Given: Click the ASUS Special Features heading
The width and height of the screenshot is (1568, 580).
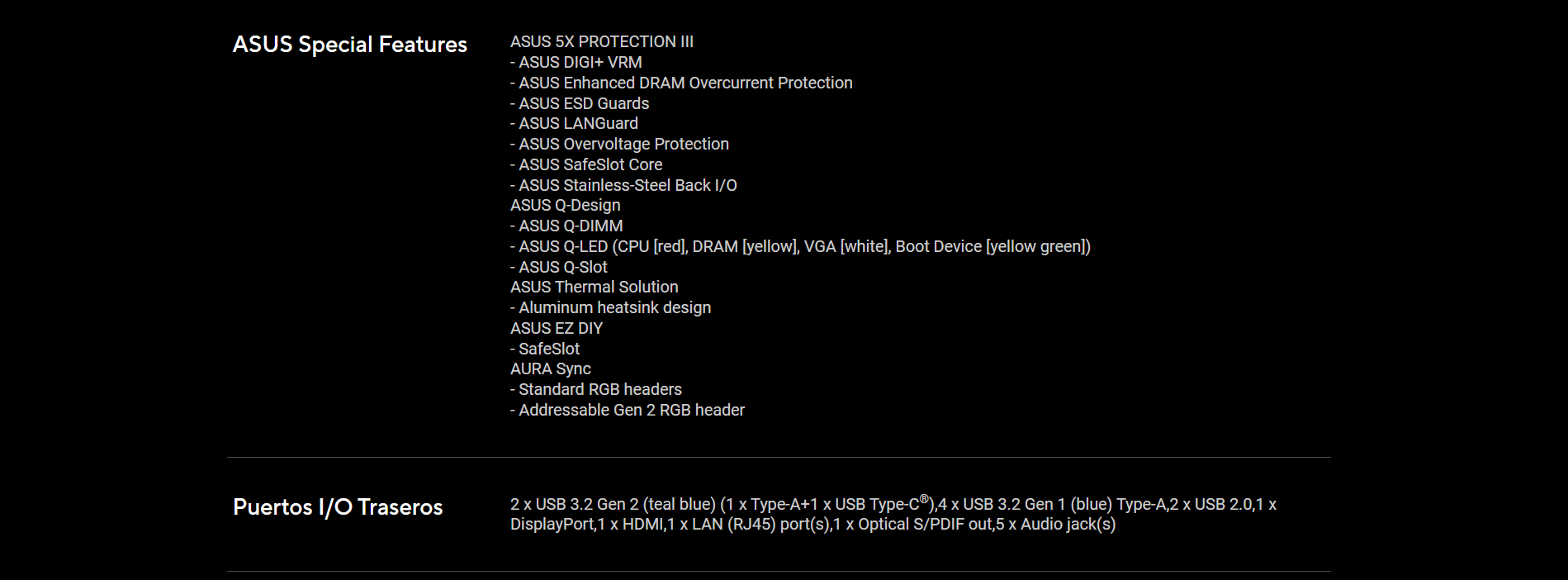Looking at the screenshot, I should pos(350,45).
